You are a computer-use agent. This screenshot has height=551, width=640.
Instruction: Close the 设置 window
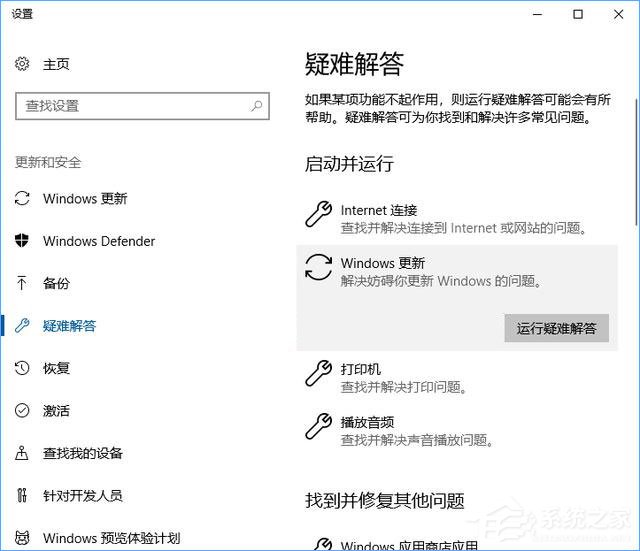pos(618,14)
